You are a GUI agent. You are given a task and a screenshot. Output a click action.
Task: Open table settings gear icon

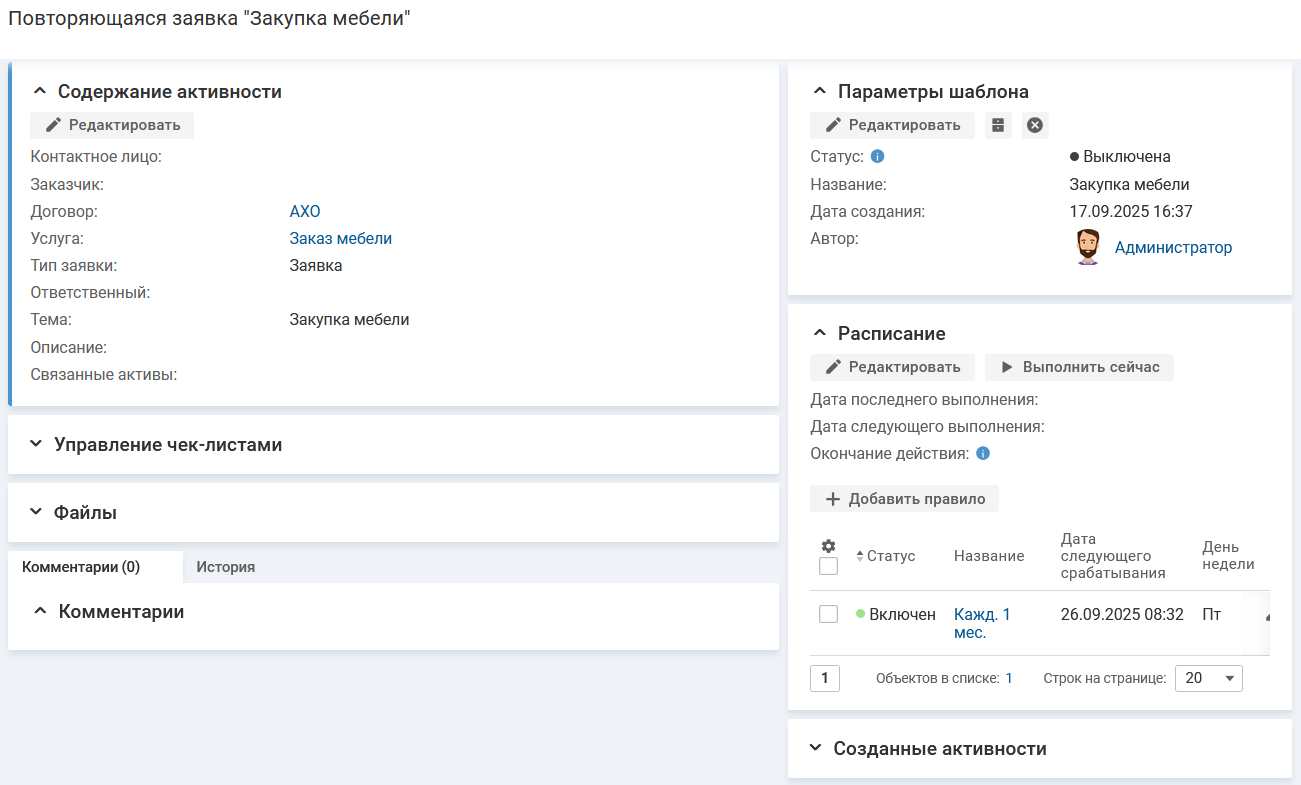(x=828, y=546)
